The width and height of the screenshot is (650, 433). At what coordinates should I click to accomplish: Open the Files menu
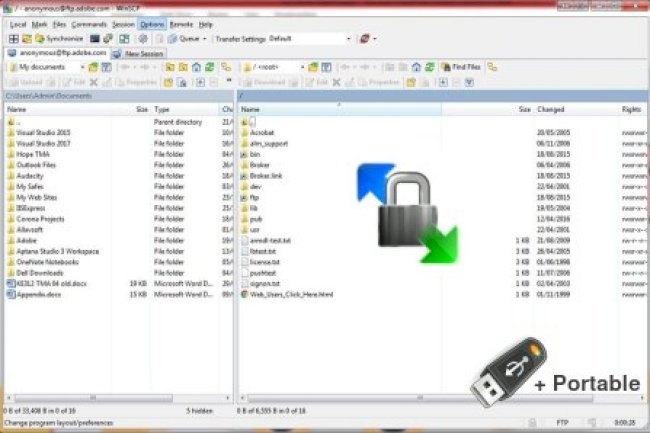59,24
